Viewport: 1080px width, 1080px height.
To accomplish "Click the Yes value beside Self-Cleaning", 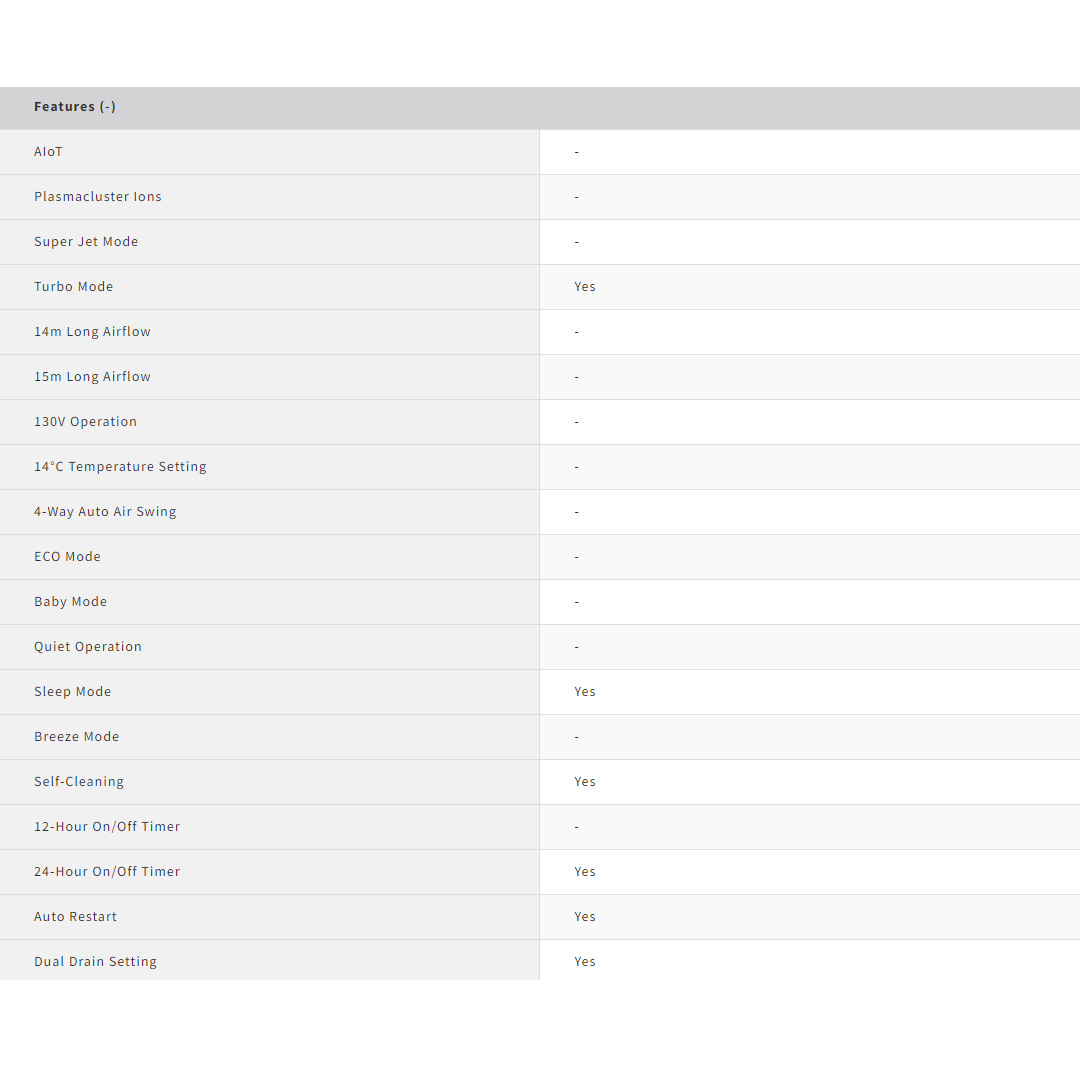I will (585, 782).
